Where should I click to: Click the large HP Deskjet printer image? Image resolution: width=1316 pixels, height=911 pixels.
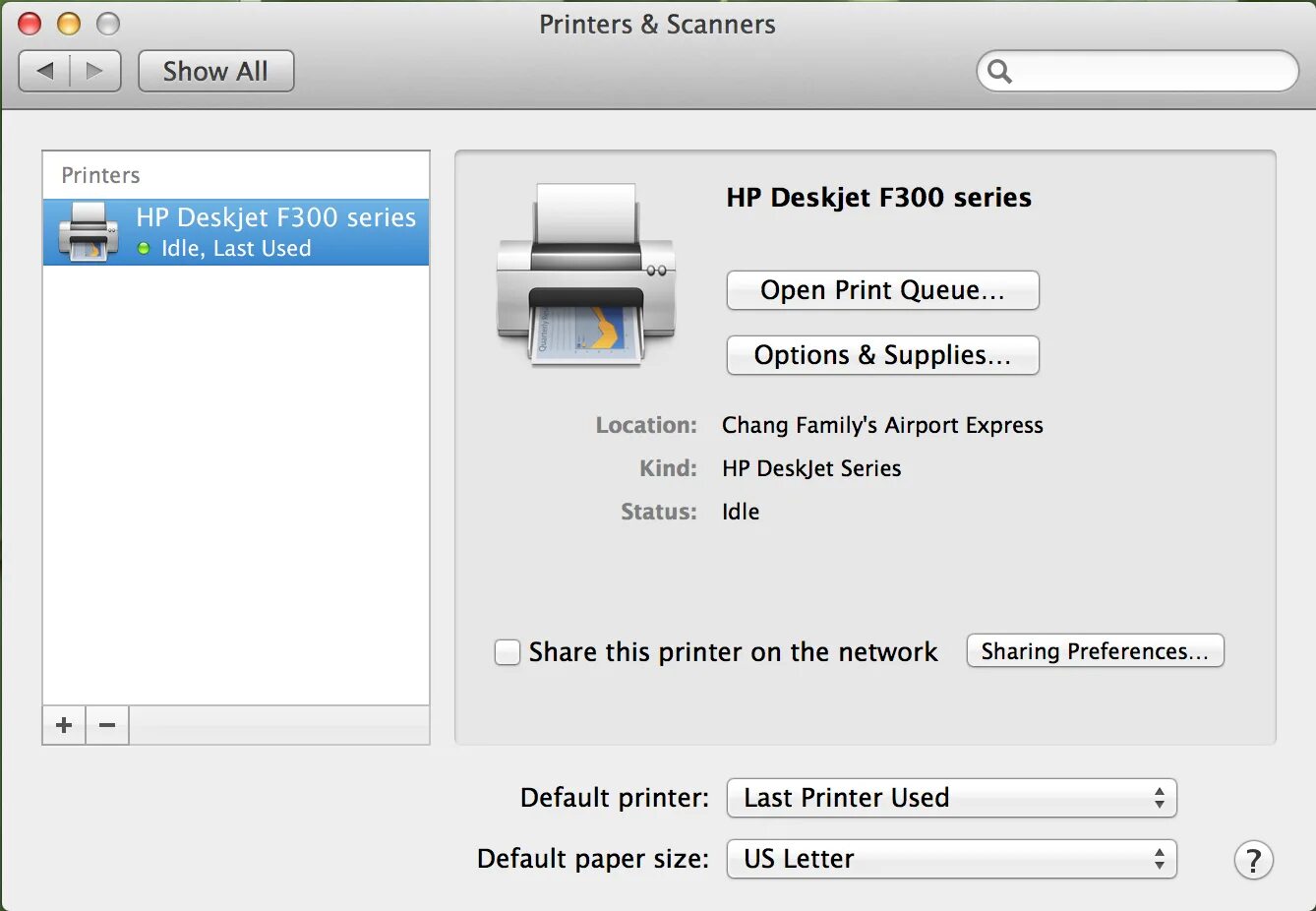pyautogui.click(x=586, y=274)
